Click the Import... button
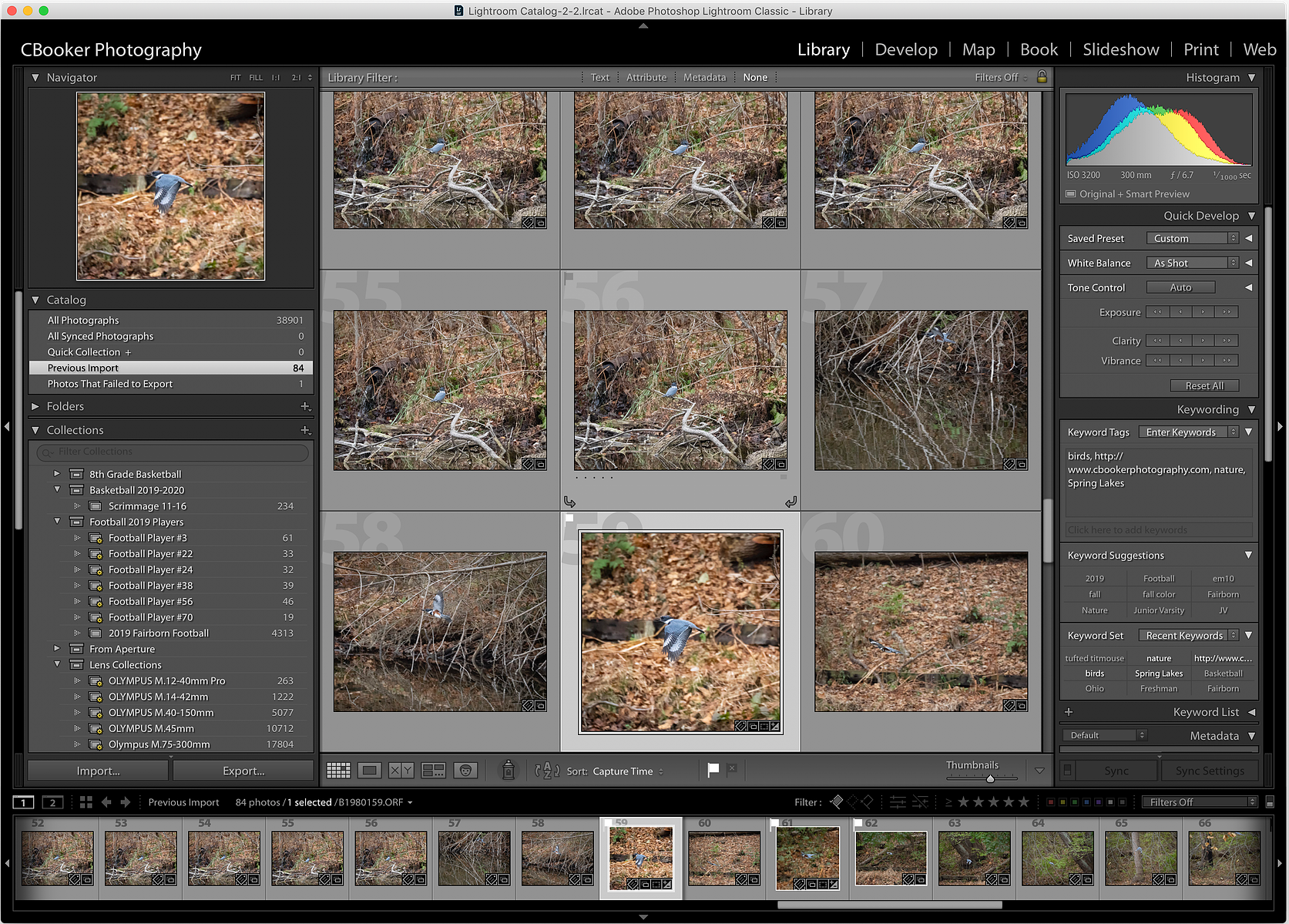Image resolution: width=1289 pixels, height=924 pixels. coord(98,771)
